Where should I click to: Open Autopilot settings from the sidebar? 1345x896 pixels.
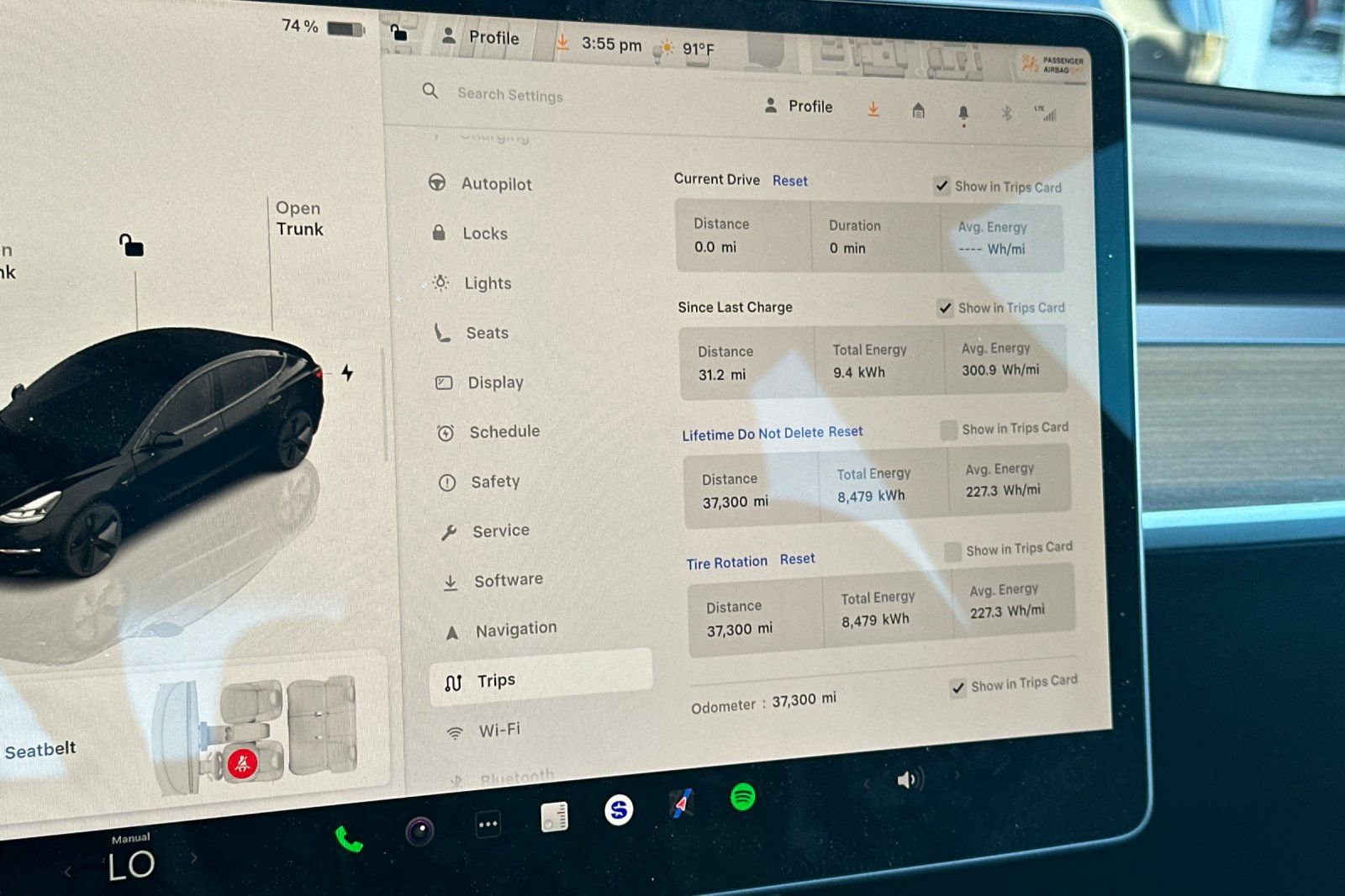[496, 183]
